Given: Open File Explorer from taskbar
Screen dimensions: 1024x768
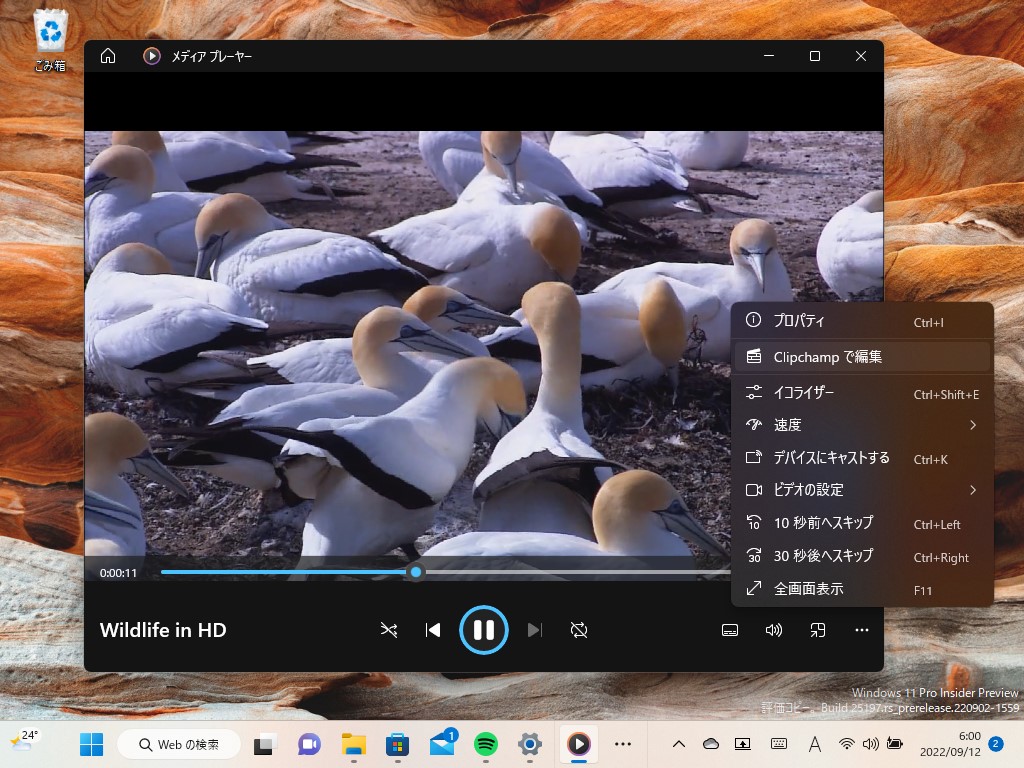Looking at the screenshot, I should (353, 744).
